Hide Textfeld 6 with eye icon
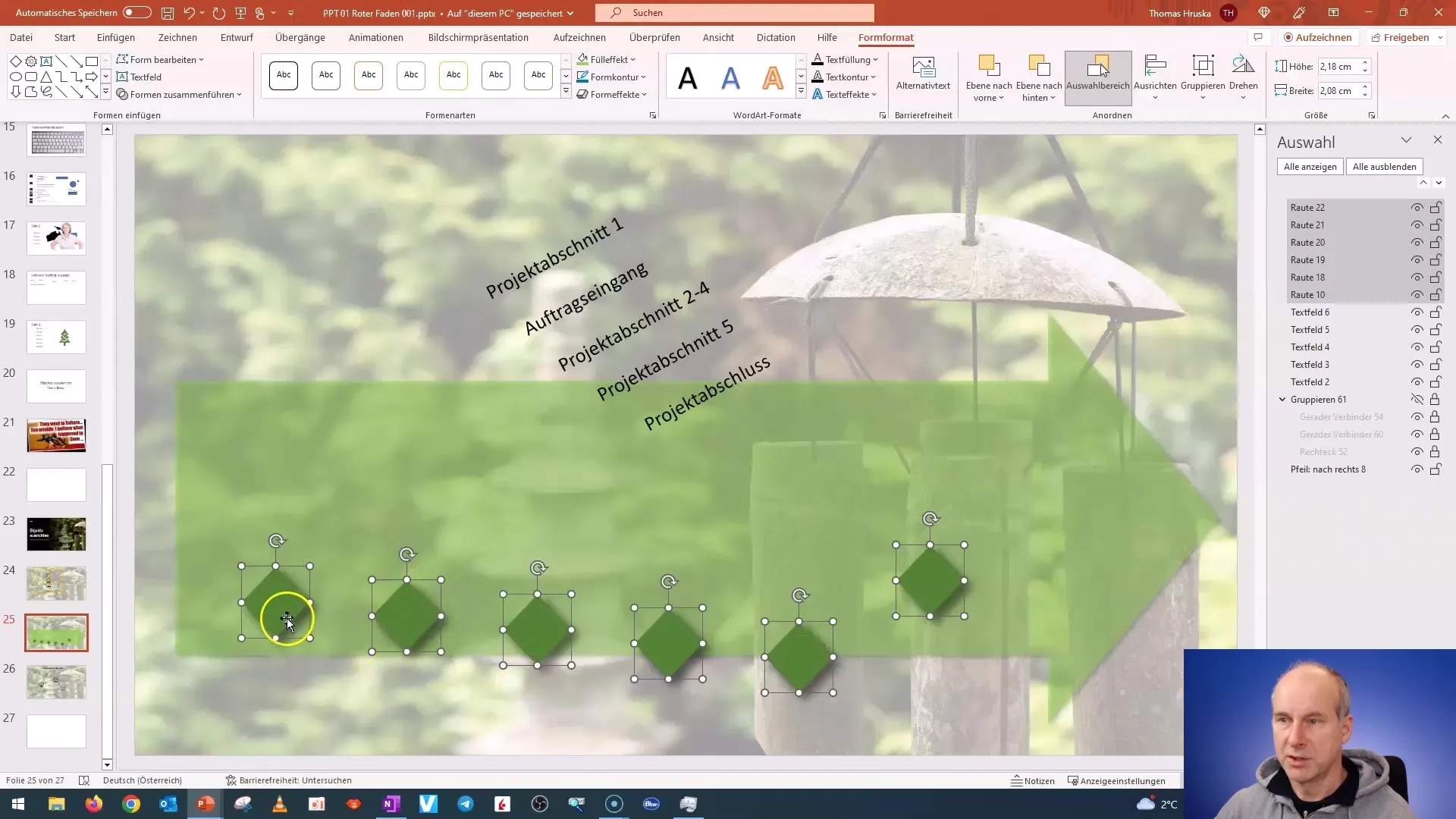 (x=1417, y=312)
